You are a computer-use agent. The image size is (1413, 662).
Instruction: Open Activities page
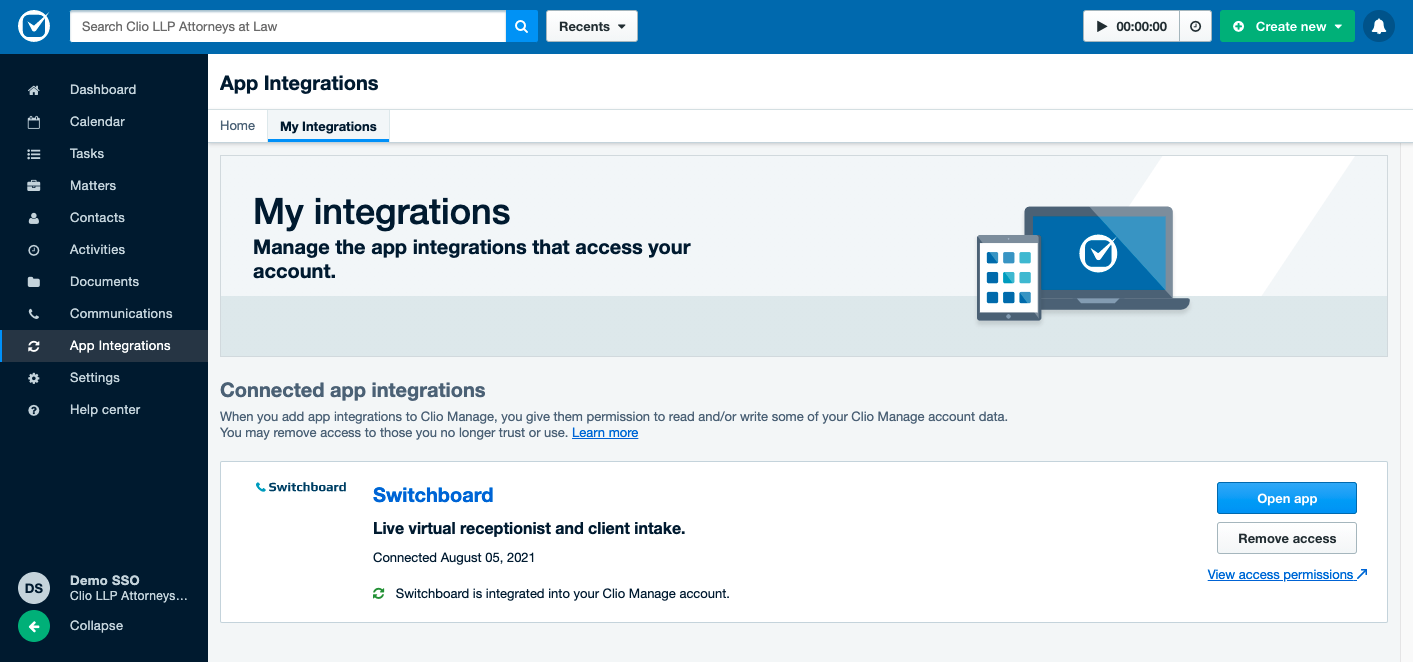coord(104,250)
